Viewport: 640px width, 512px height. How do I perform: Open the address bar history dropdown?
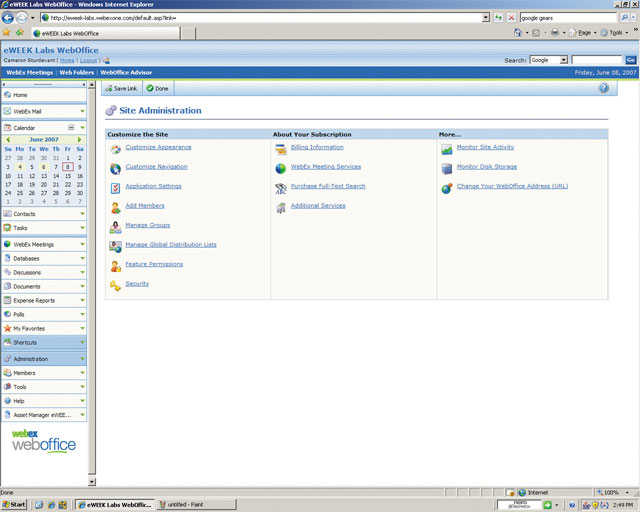(x=486, y=18)
